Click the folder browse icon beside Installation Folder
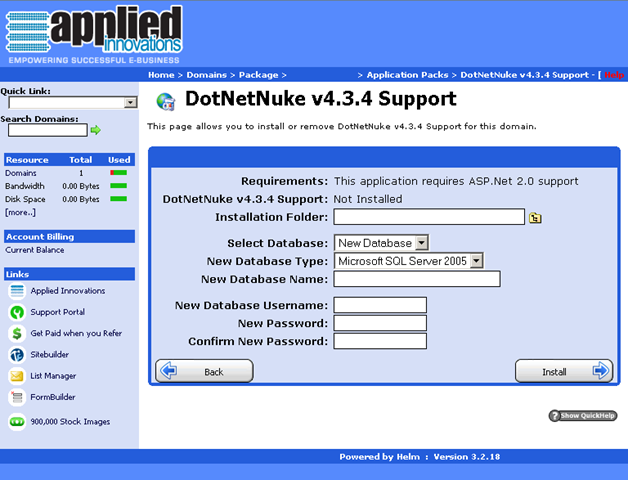Viewport: 628px width, 480px height. pyautogui.click(x=536, y=218)
